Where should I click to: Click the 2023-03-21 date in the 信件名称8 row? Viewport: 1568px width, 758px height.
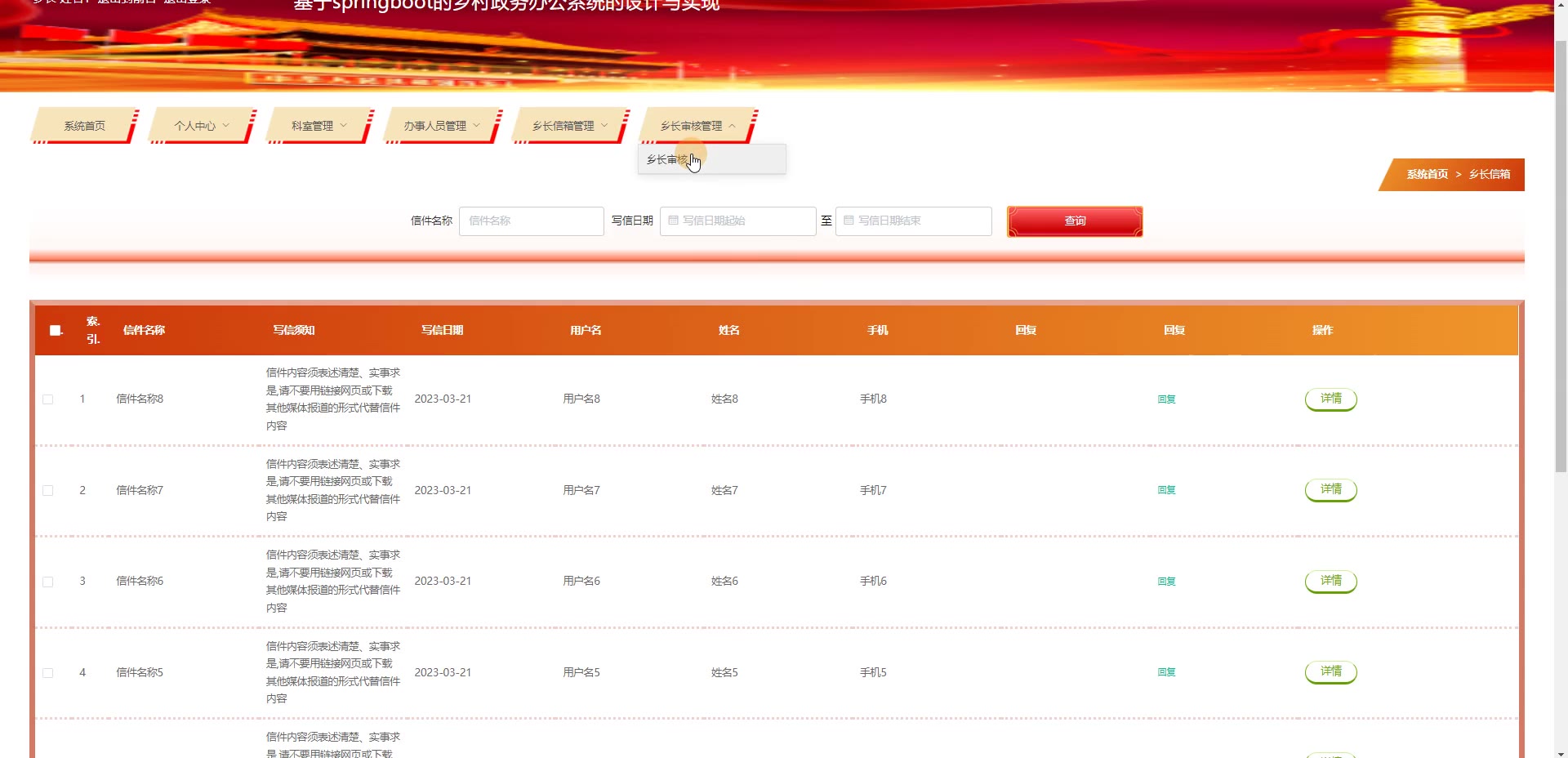click(x=443, y=399)
